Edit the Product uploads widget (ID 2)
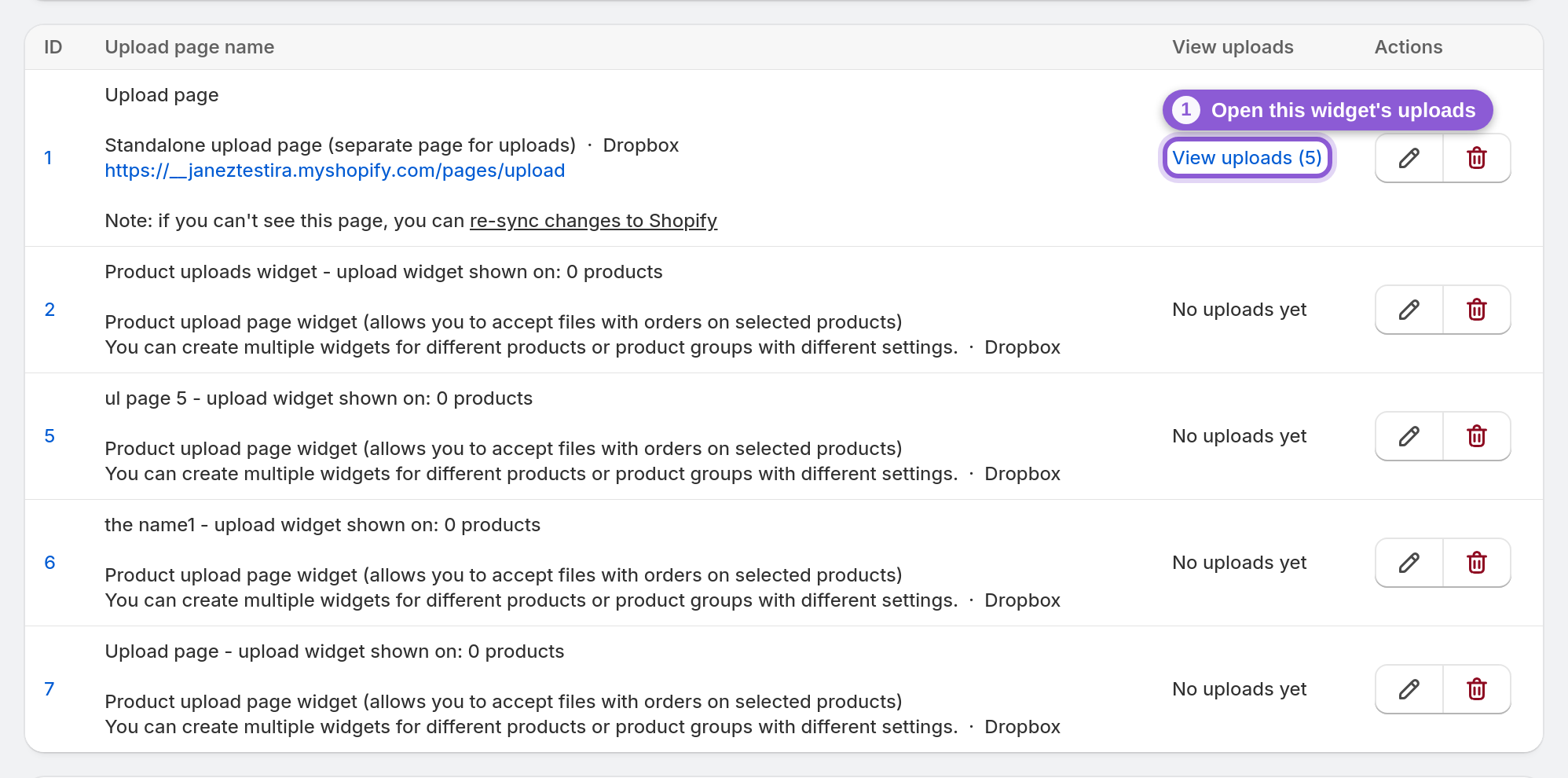The height and width of the screenshot is (778, 1568). click(1409, 310)
